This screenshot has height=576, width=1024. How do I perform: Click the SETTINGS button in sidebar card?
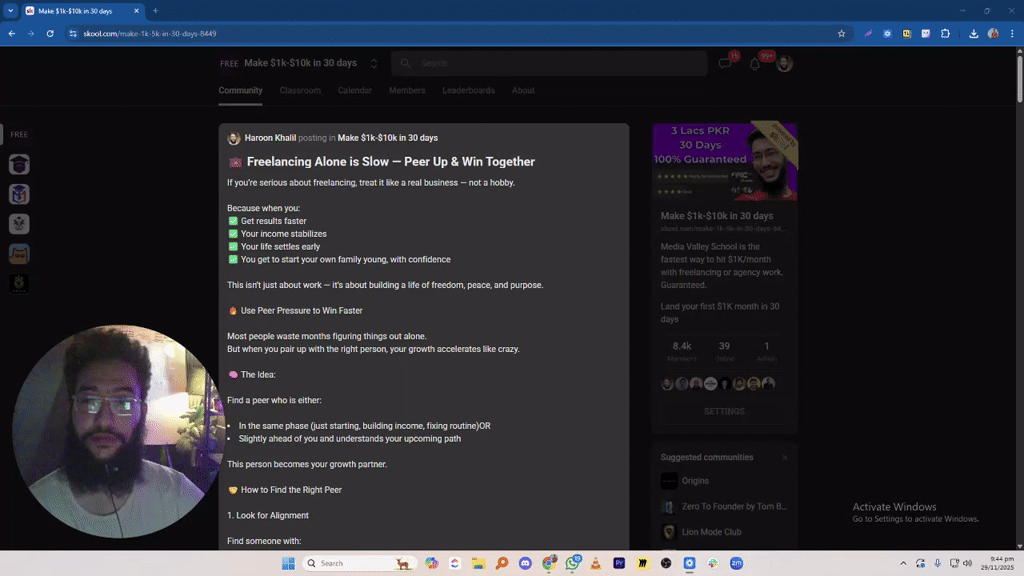click(x=724, y=411)
